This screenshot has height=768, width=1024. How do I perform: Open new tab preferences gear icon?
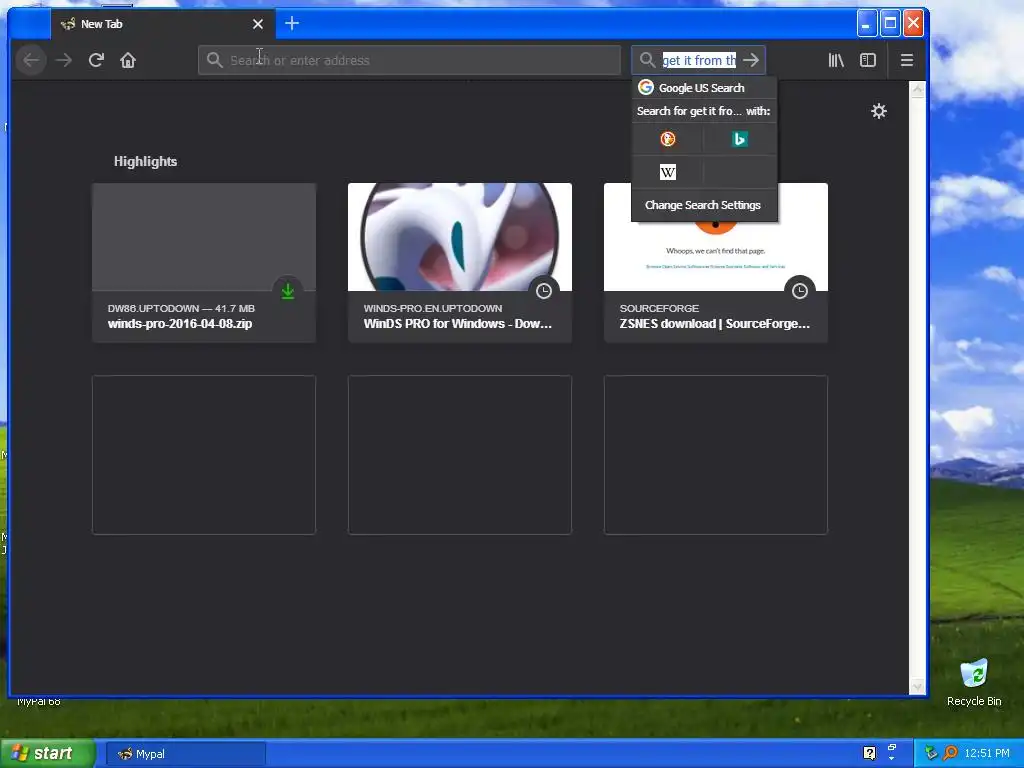(879, 111)
